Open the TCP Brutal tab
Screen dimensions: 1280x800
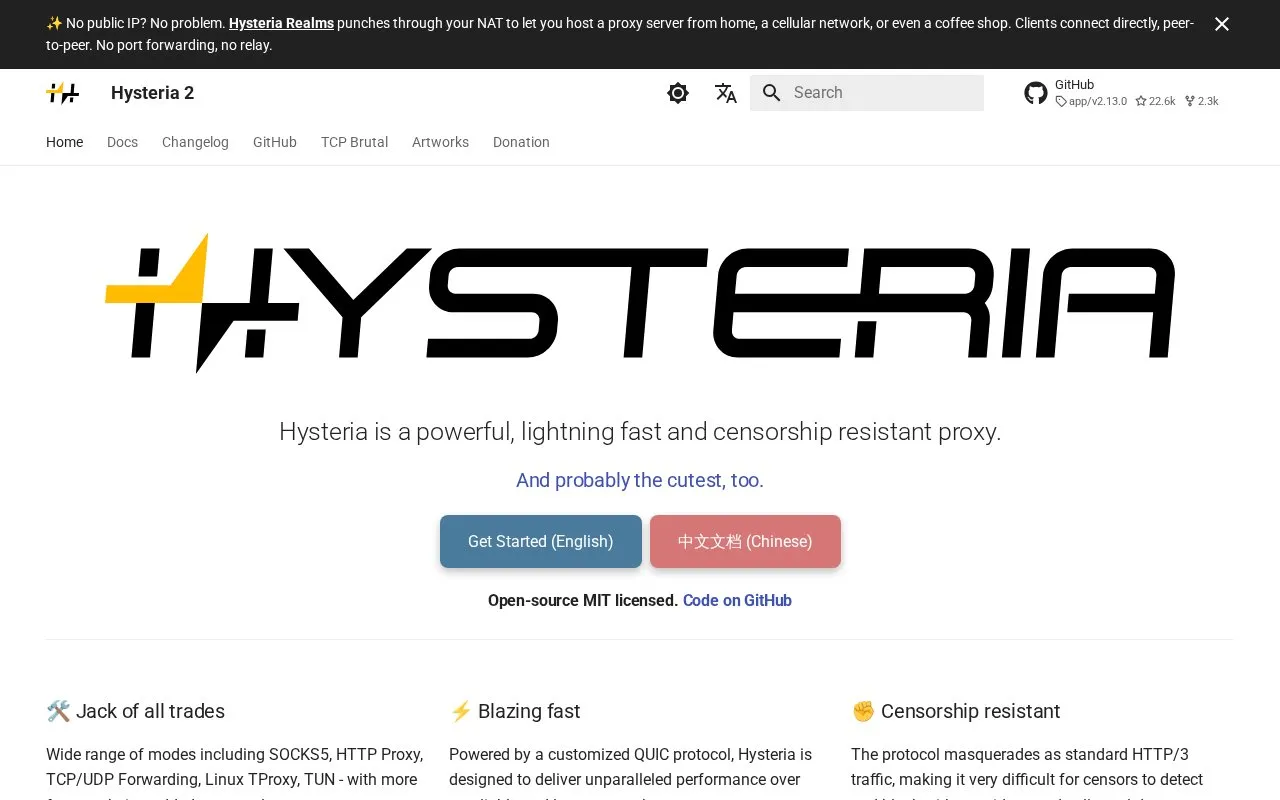pyautogui.click(x=354, y=142)
